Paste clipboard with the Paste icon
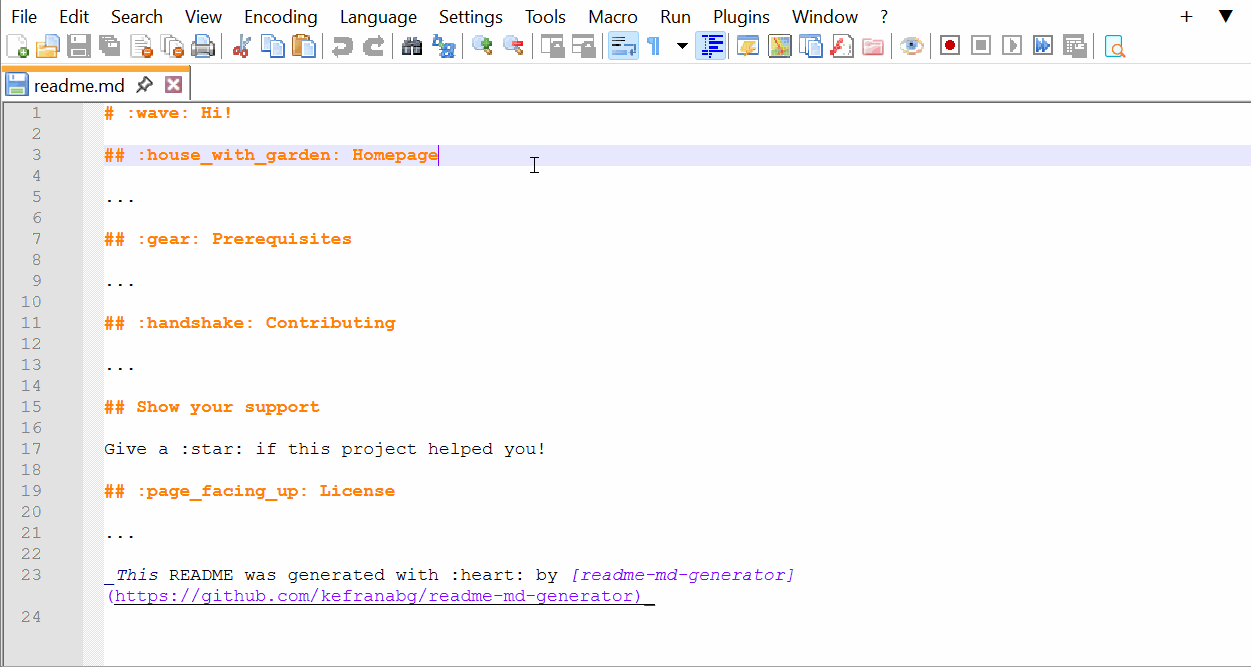The width and height of the screenshot is (1251, 667). (303, 45)
